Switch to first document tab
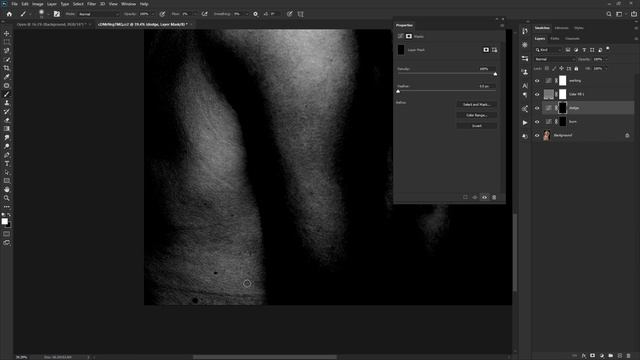This screenshot has width=640, height=360. click(x=51, y=24)
